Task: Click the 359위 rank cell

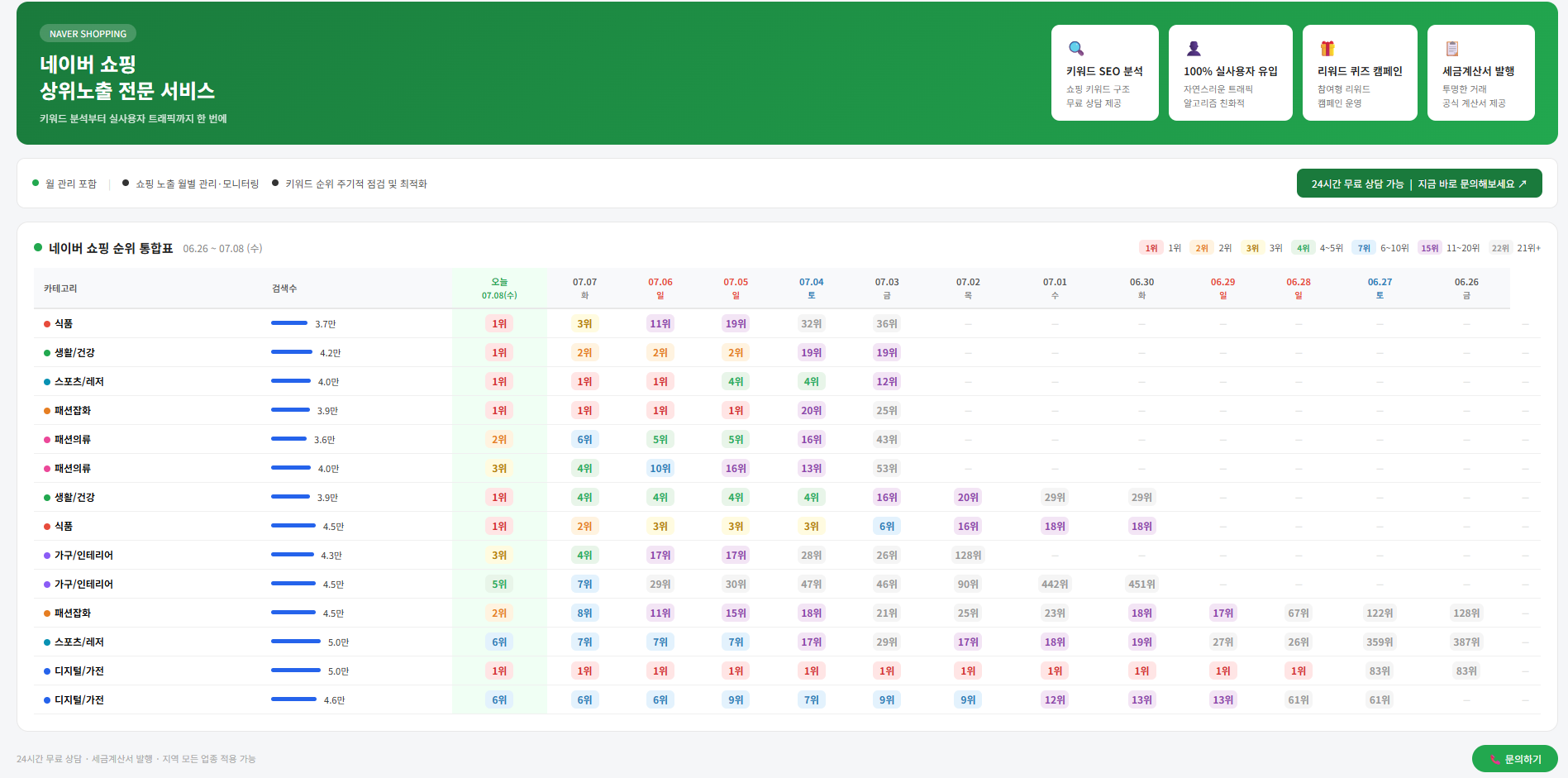Action: pyautogui.click(x=1380, y=642)
